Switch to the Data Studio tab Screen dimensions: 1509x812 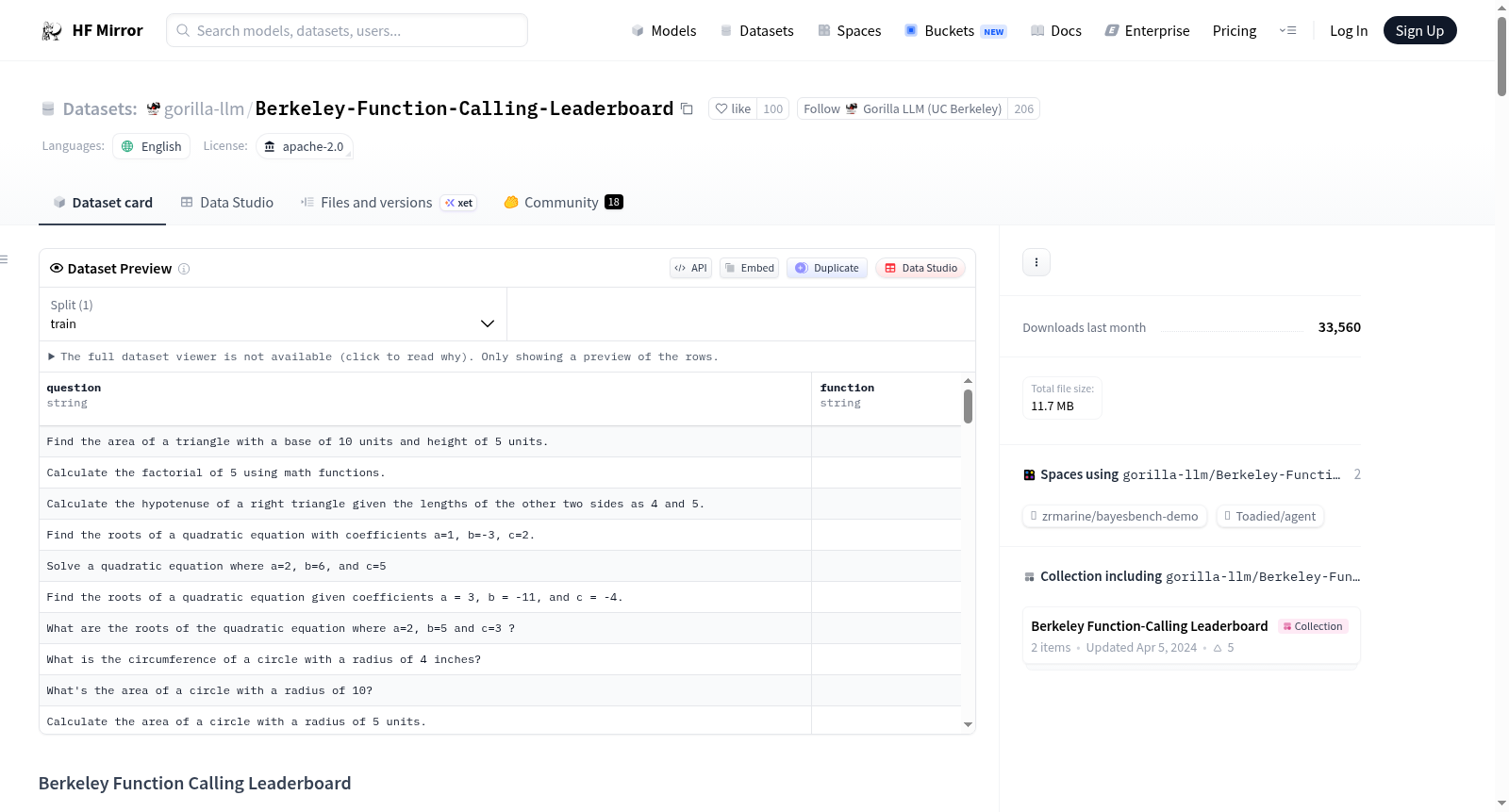pos(227,203)
